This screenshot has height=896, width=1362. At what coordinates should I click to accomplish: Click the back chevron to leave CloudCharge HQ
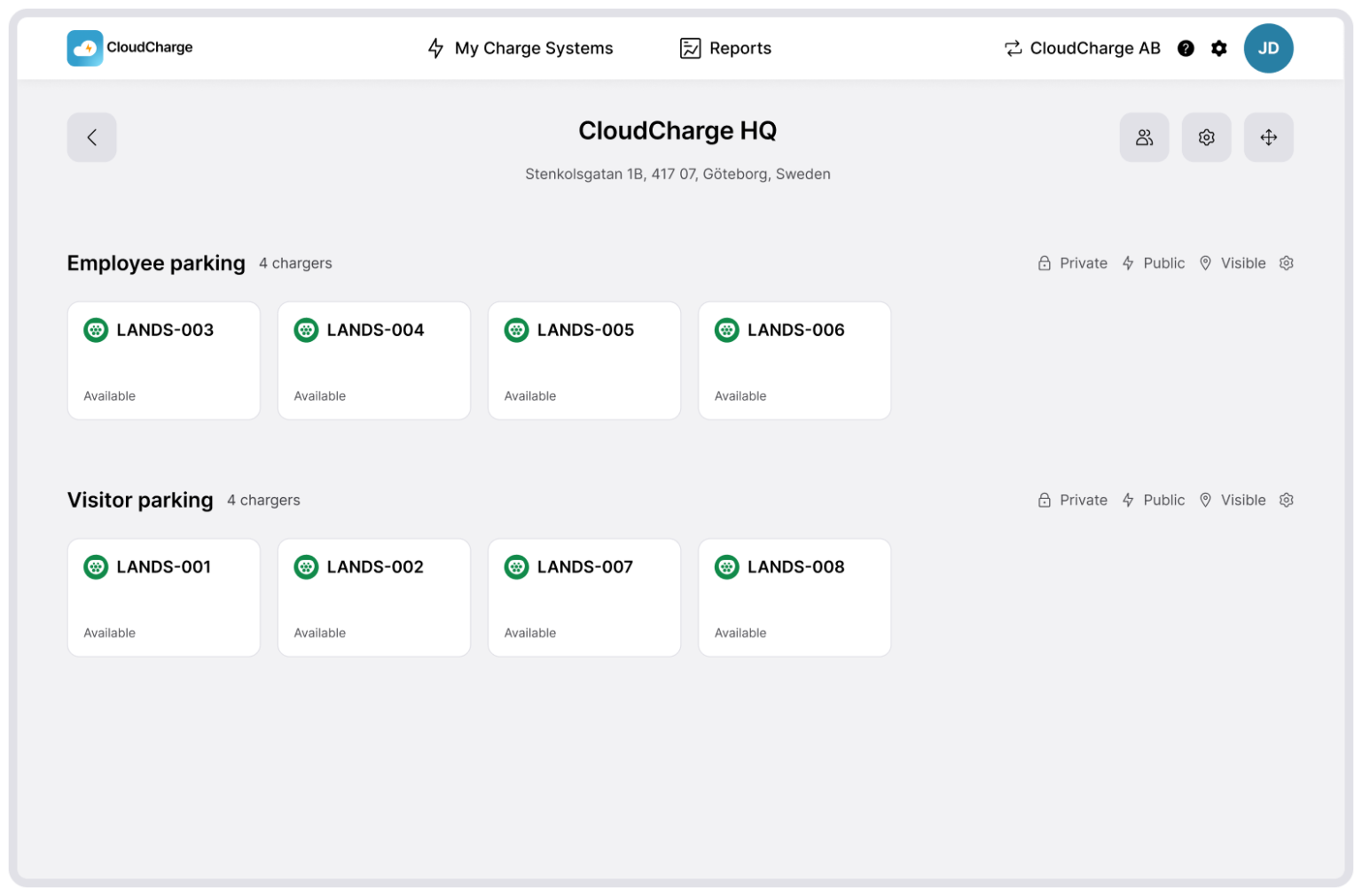[x=91, y=137]
